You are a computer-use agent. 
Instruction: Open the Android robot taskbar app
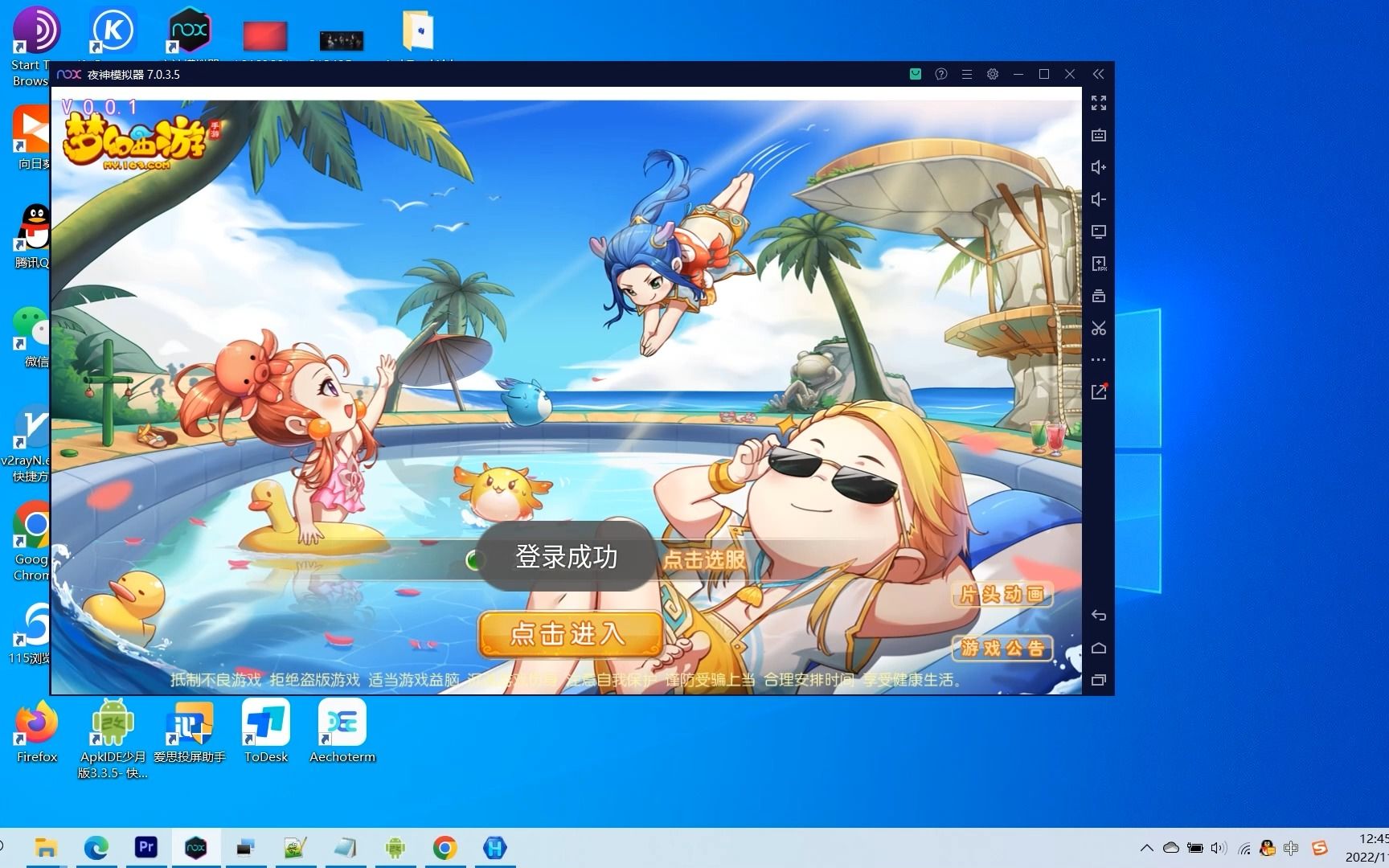click(x=395, y=848)
